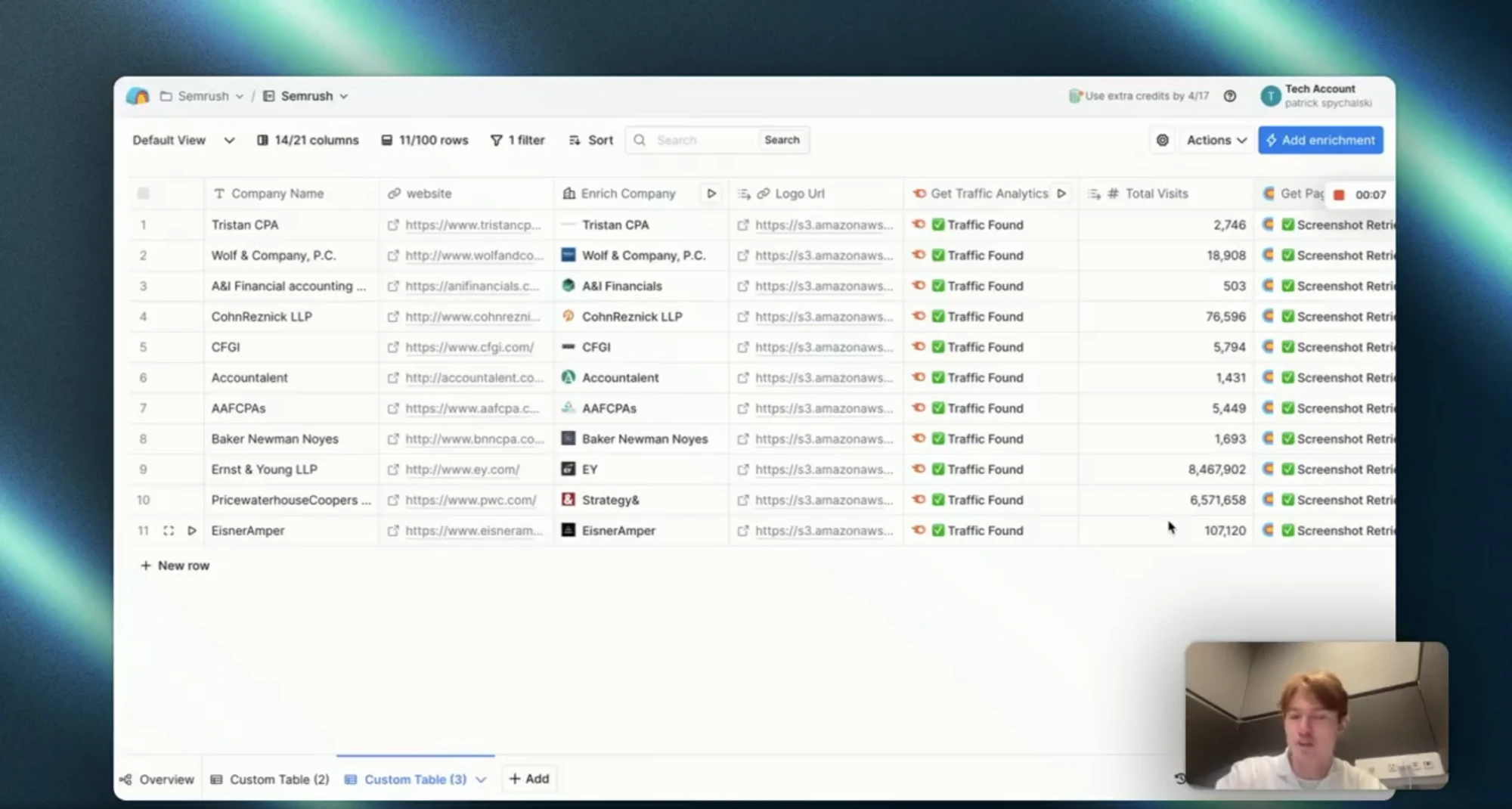Click the EisnerAmper enrich logo icon
Viewport: 1512px width, 809px height.
pyautogui.click(x=569, y=530)
